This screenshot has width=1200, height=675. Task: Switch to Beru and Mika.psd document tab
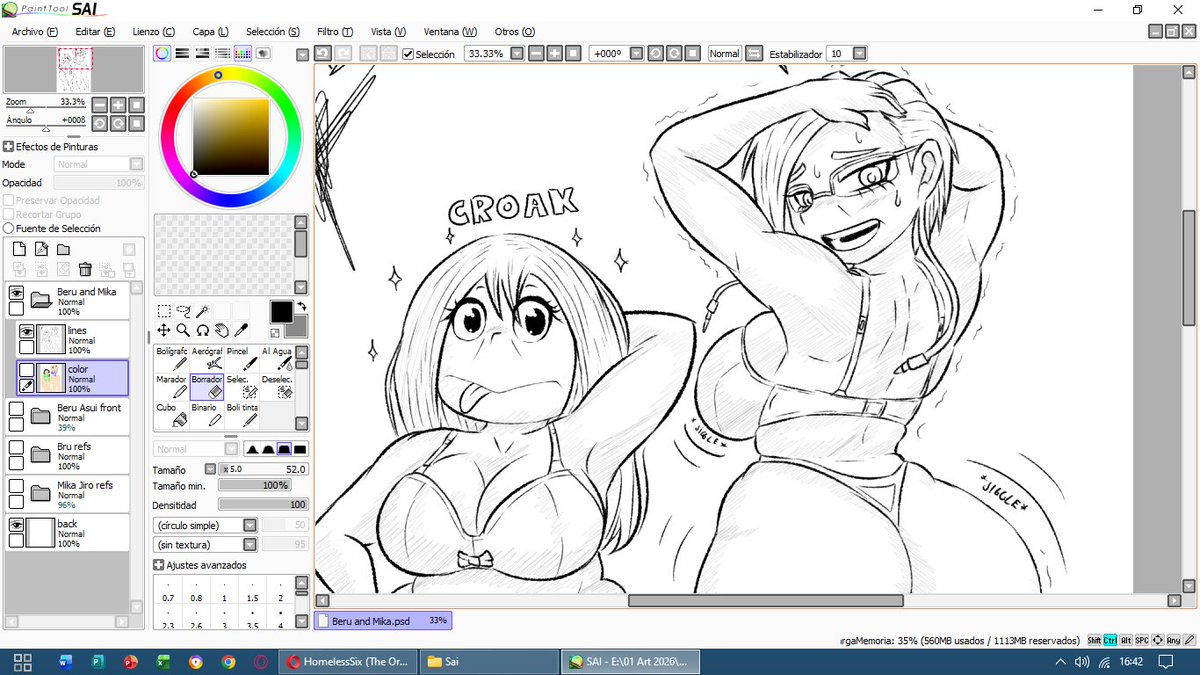click(x=383, y=620)
